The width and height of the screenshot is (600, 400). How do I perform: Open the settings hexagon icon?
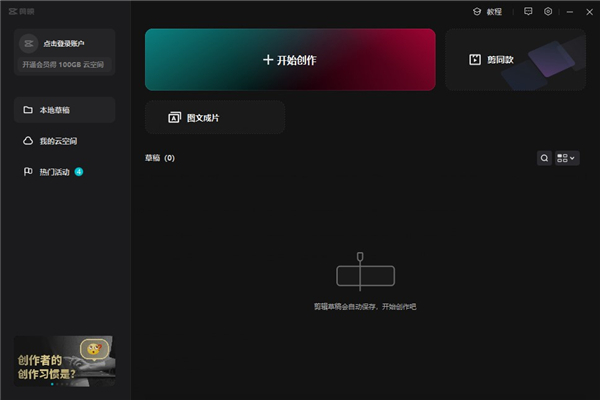pyautogui.click(x=548, y=11)
